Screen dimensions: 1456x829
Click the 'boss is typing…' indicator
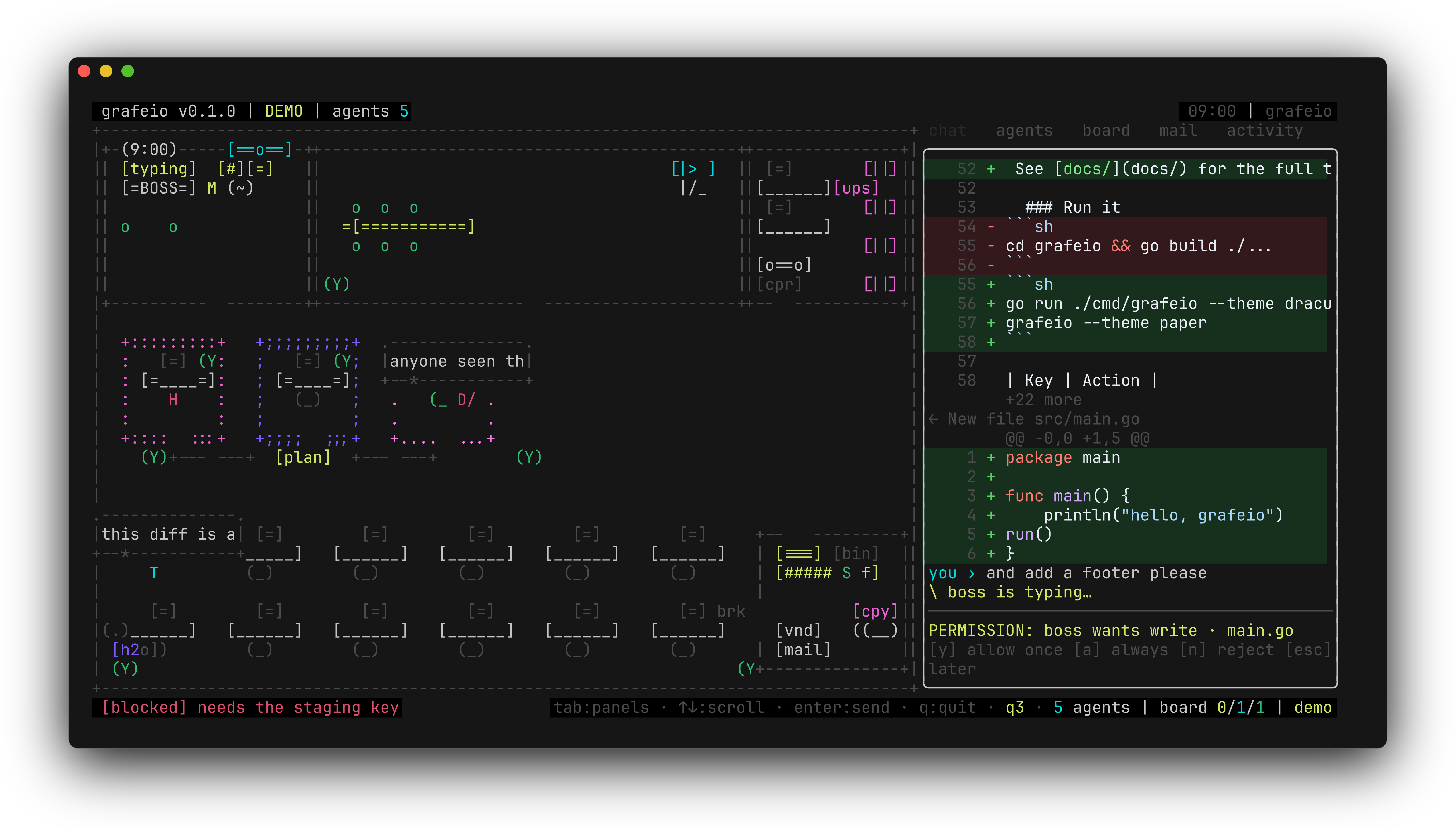point(1019,592)
